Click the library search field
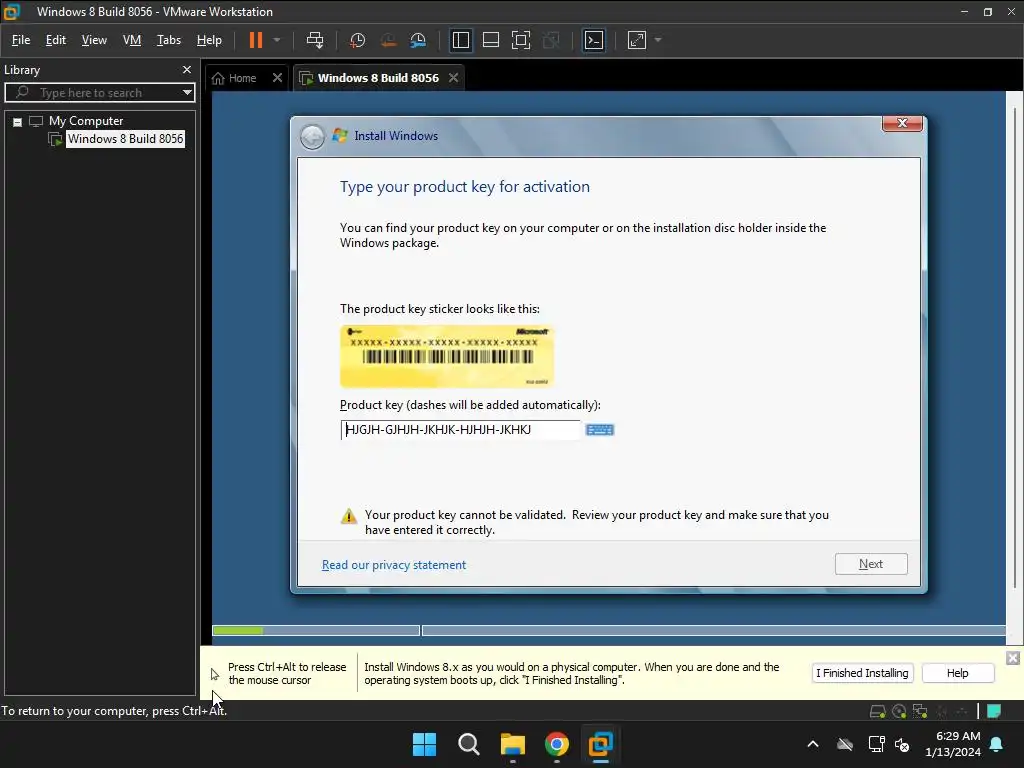Viewport: 1024px width, 768px height. click(x=99, y=93)
